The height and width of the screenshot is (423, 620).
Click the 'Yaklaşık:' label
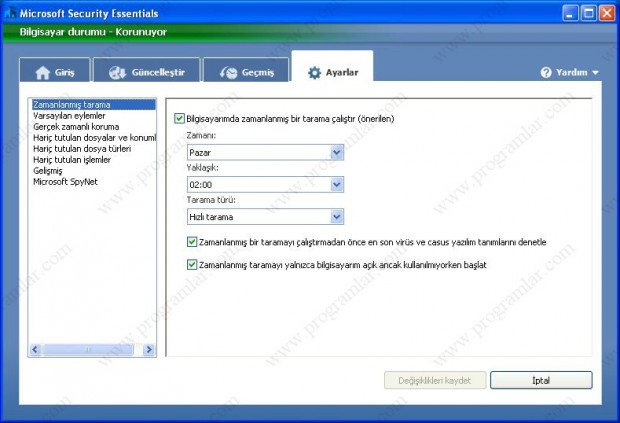202,168
